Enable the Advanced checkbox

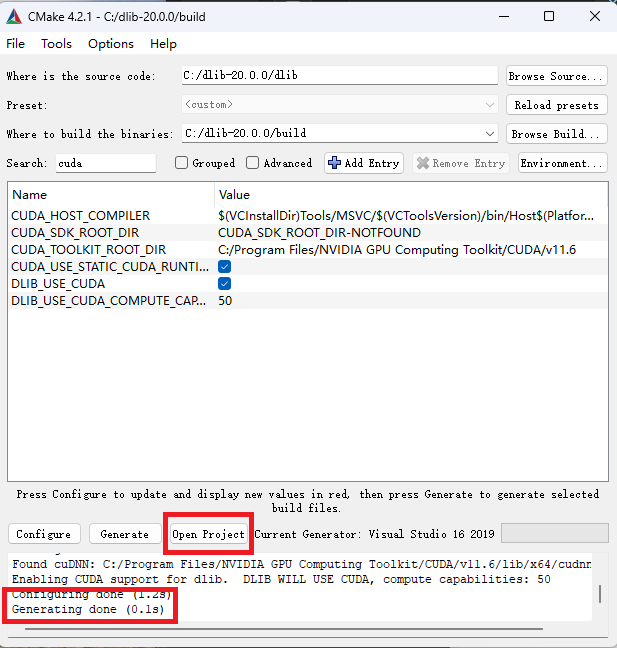click(253, 163)
